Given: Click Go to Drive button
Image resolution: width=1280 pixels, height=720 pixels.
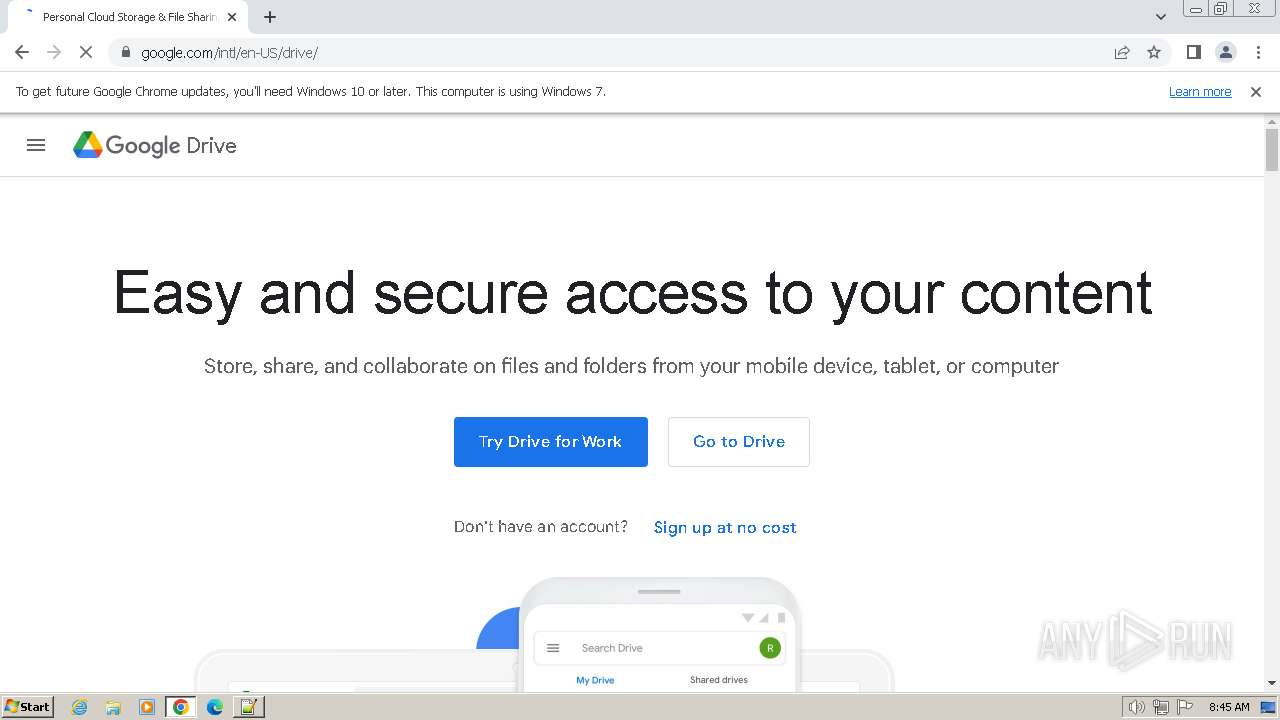Looking at the screenshot, I should [x=739, y=442].
